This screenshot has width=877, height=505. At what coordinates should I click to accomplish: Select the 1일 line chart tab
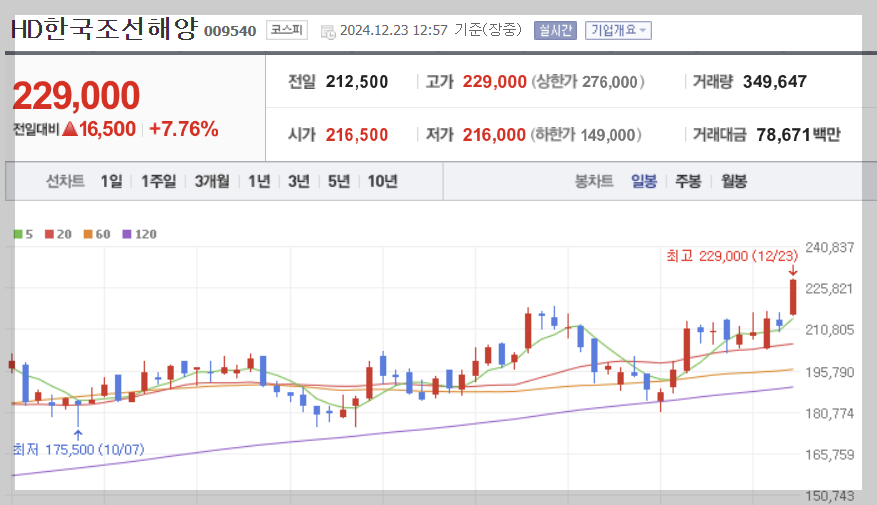point(111,181)
